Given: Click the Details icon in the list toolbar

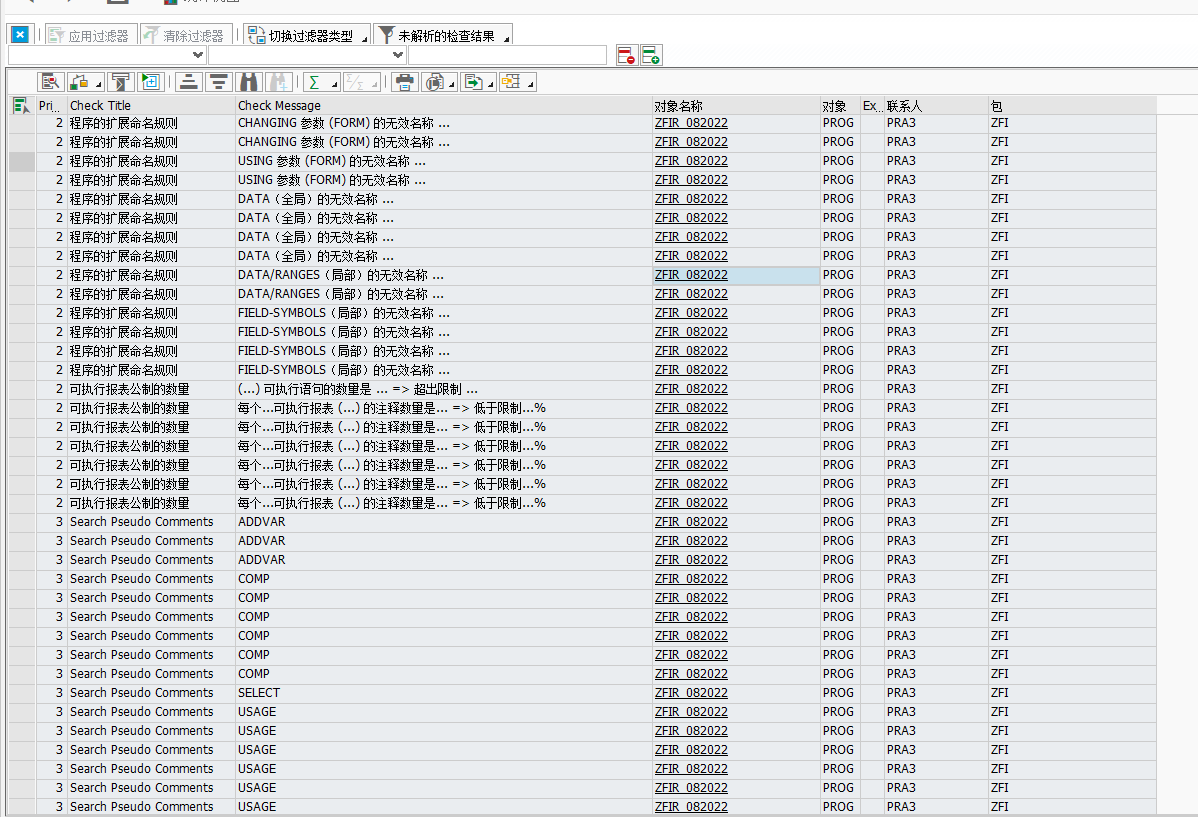Looking at the screenshot, I should 51,82.
